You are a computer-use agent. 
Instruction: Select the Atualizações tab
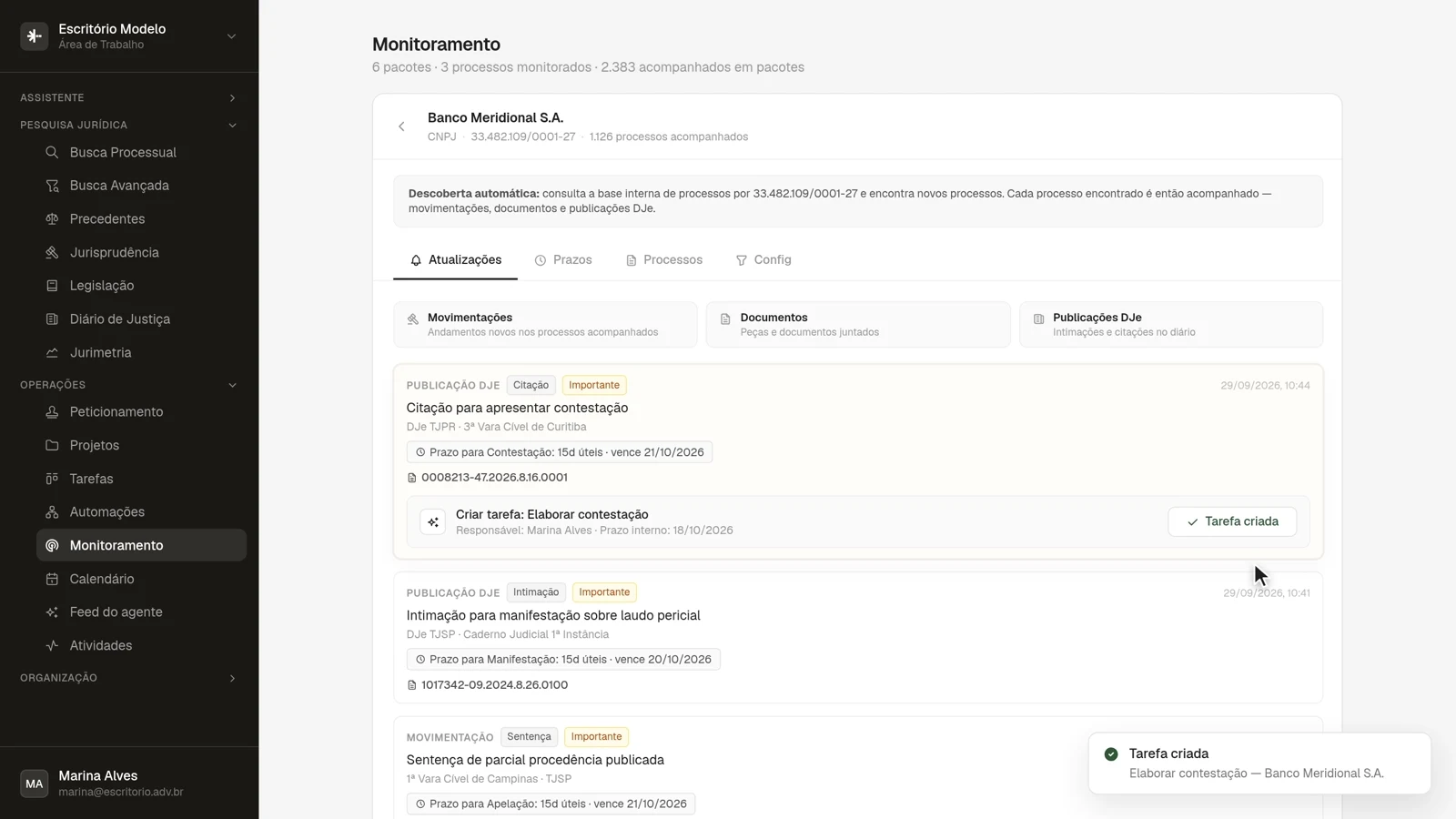(455, 260)
